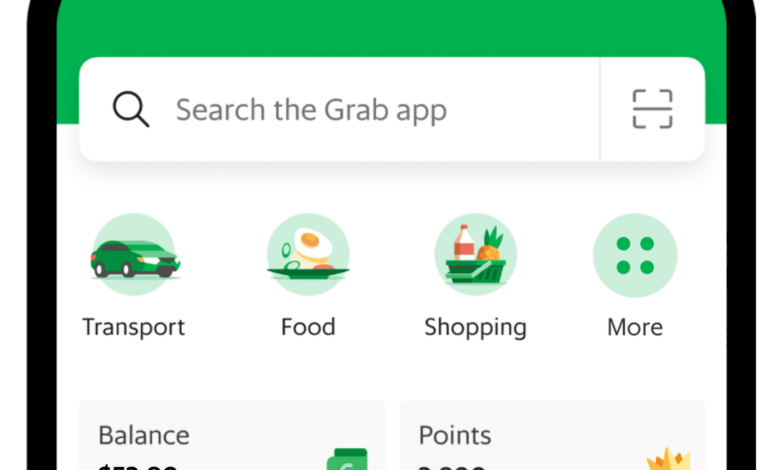This screenshot has height=470, width=780.
Task: Open the QR scan icon
Action: pyautogui.click(x=652, y=109)
